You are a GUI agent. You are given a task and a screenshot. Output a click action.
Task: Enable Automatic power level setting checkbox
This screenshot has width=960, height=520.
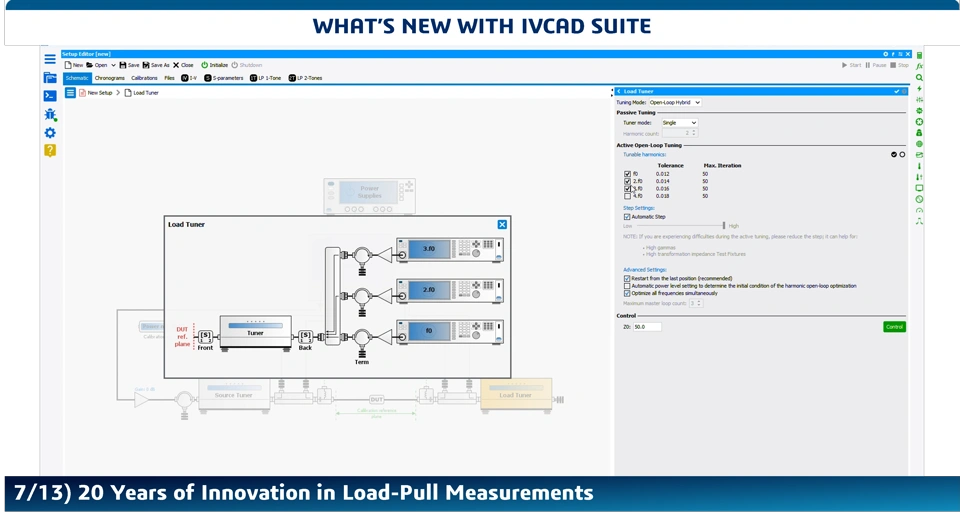[627, 286]
